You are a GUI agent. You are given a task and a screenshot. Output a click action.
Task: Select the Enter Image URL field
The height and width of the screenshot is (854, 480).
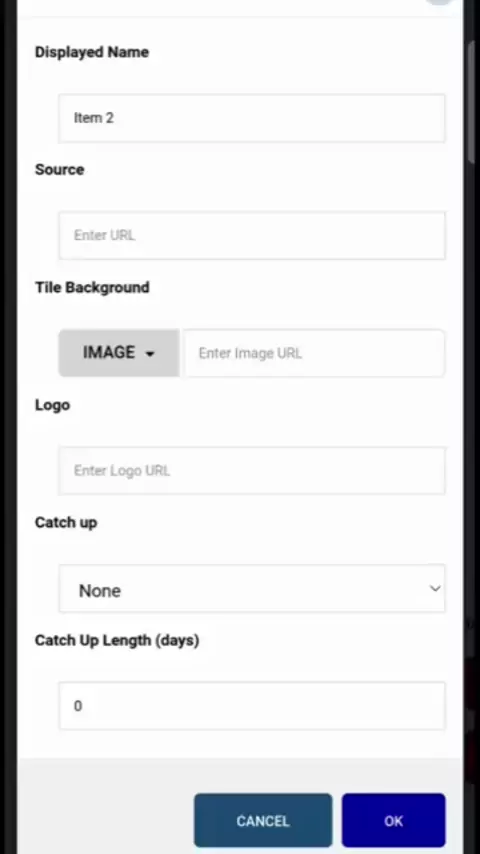(314, 353)
